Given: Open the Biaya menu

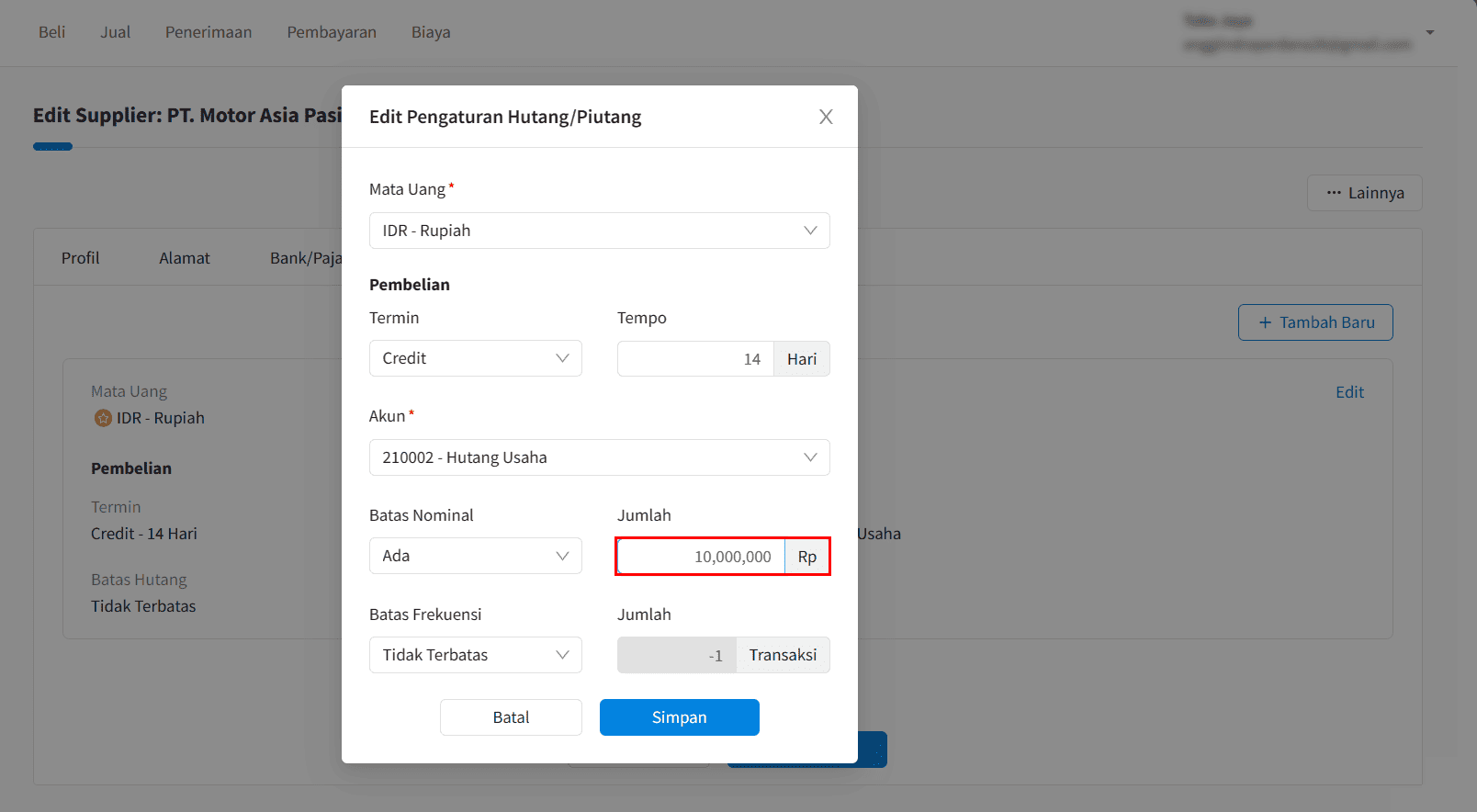Looking at the screenshot, I should coord(431,32).
